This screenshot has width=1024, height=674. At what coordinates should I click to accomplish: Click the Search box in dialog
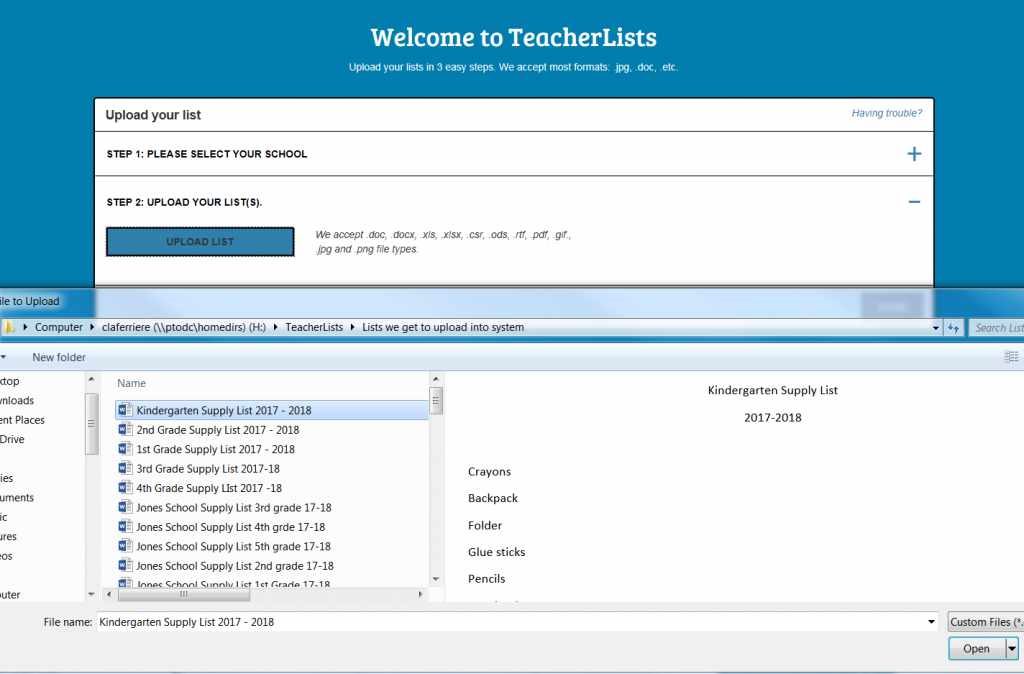[x=996, y=328]
